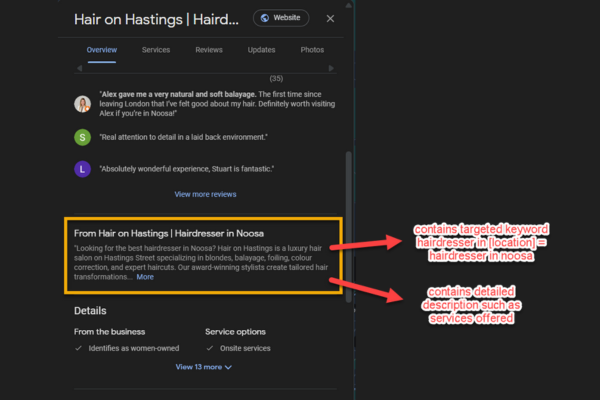Expand View 13 more details

204,367
